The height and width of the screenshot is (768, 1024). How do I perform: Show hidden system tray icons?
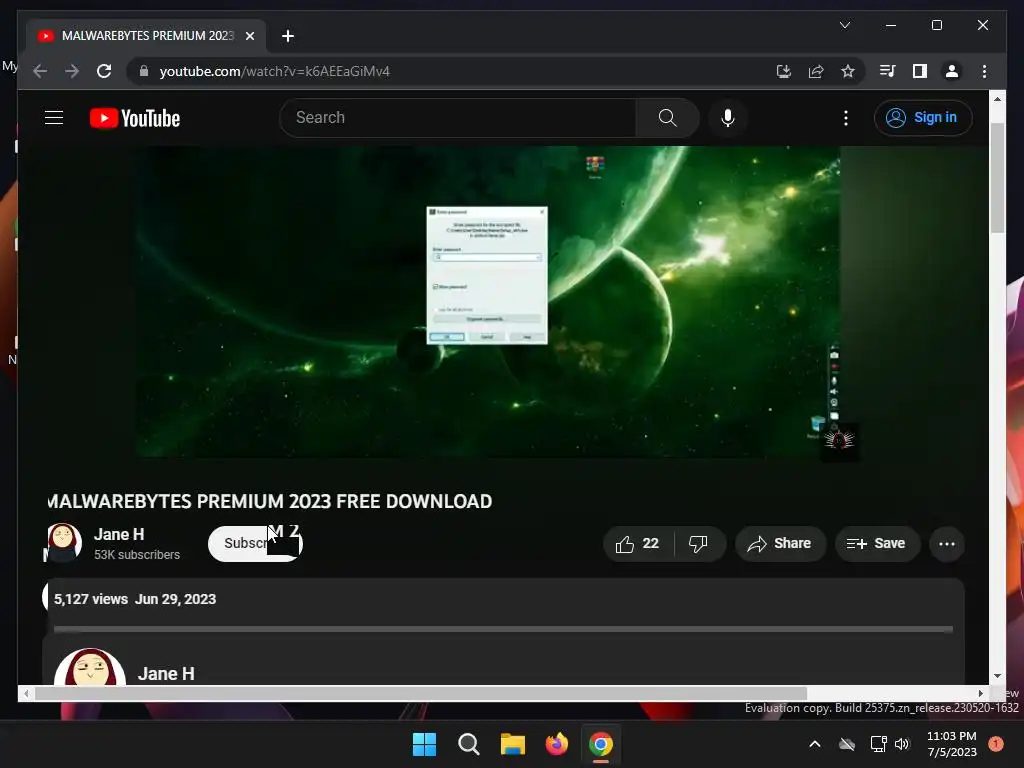815,744
